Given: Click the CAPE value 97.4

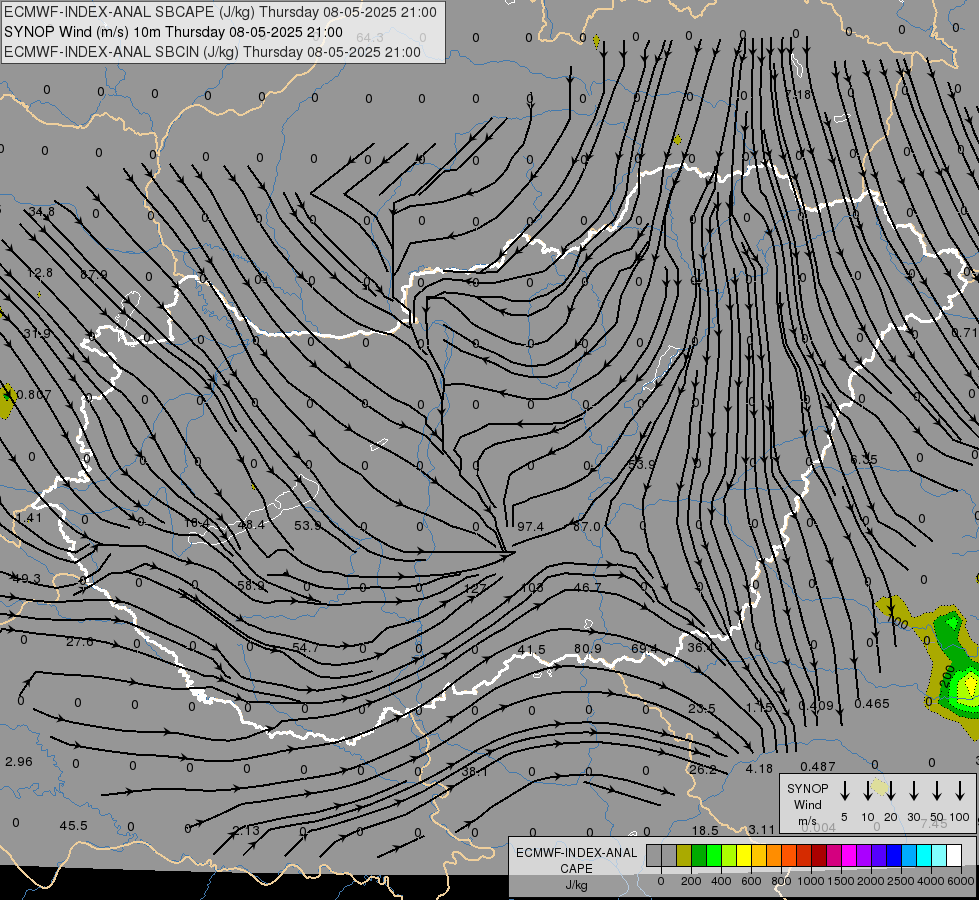Looking at the screenshot, I should (530, 527).
